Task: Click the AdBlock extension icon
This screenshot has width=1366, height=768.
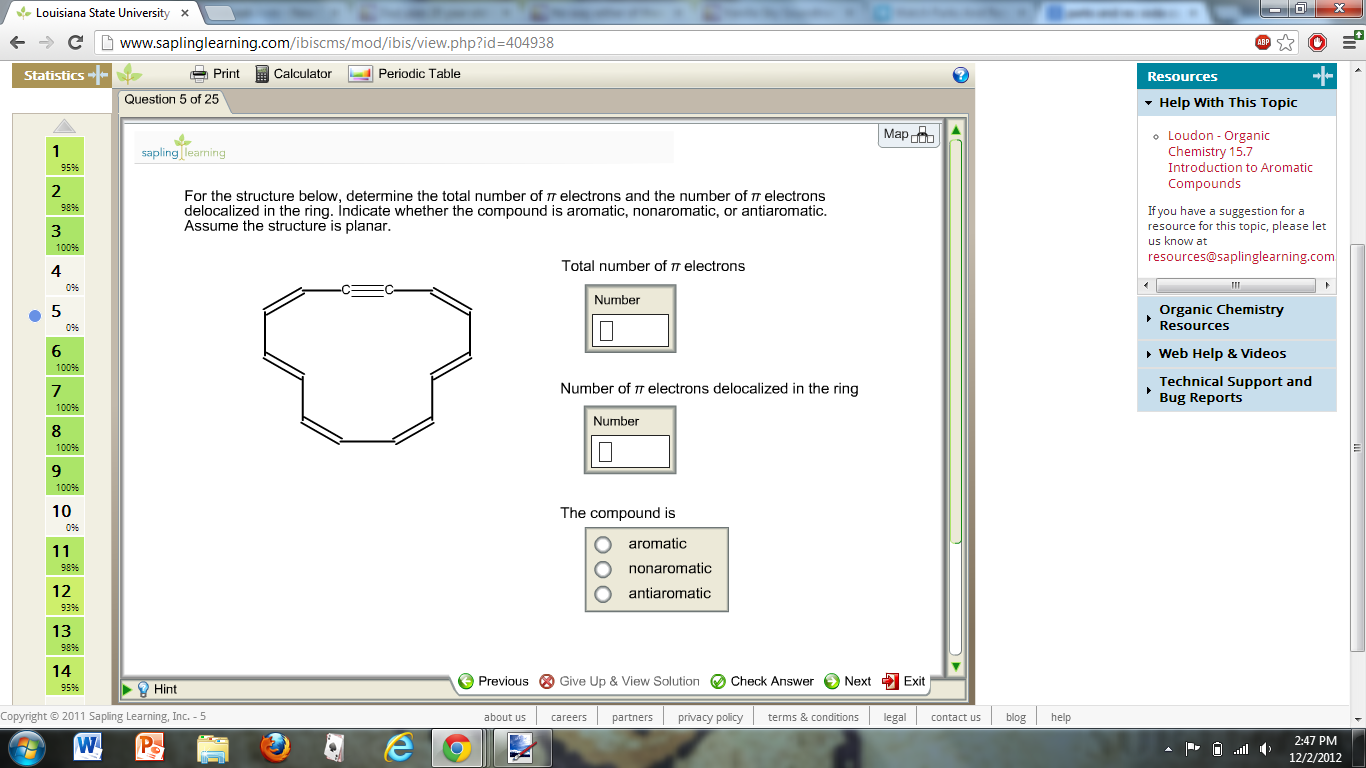Action: (1263, 43)
